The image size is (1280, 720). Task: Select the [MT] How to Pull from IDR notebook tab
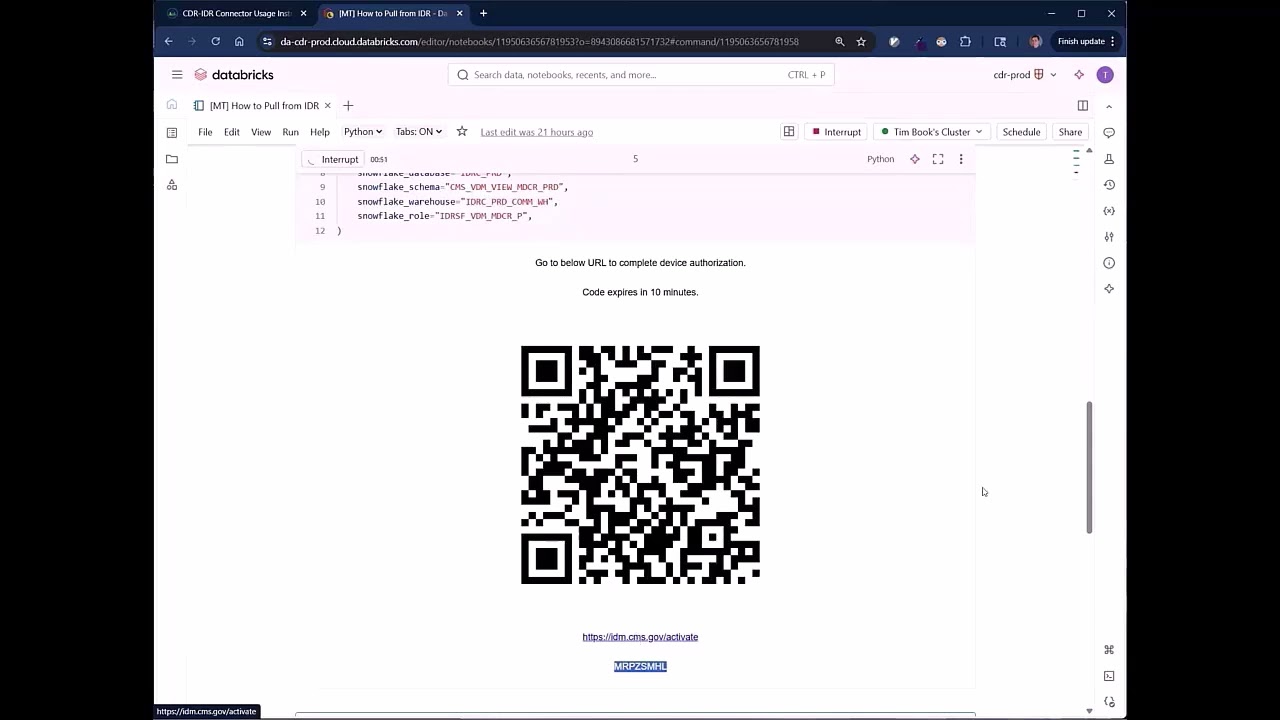[x=264, y=105]
